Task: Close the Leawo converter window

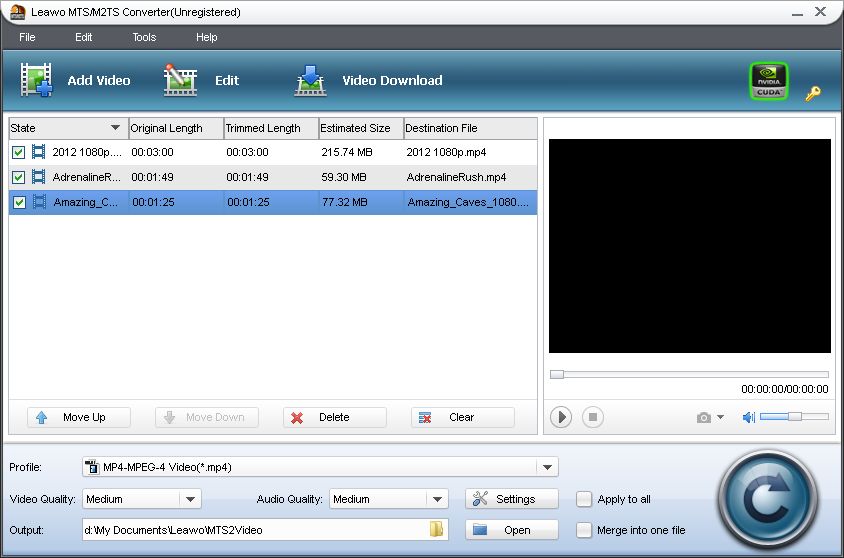Action: click(820, 11)
